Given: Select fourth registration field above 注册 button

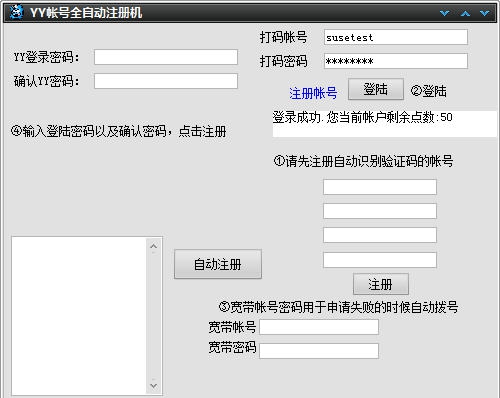Looking at the screenshot, I should click(380, 260).
